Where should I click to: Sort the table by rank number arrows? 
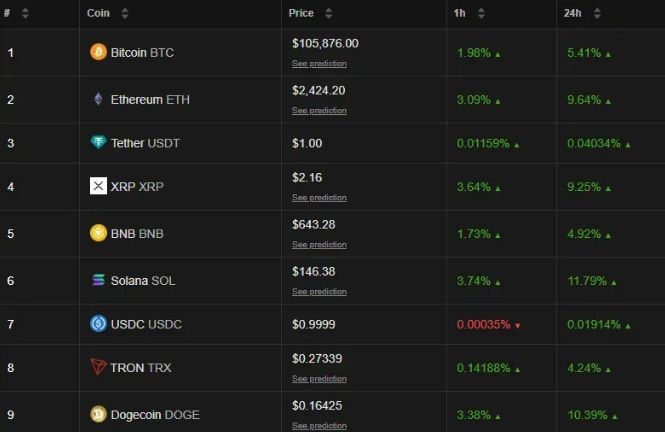(25, 14)
